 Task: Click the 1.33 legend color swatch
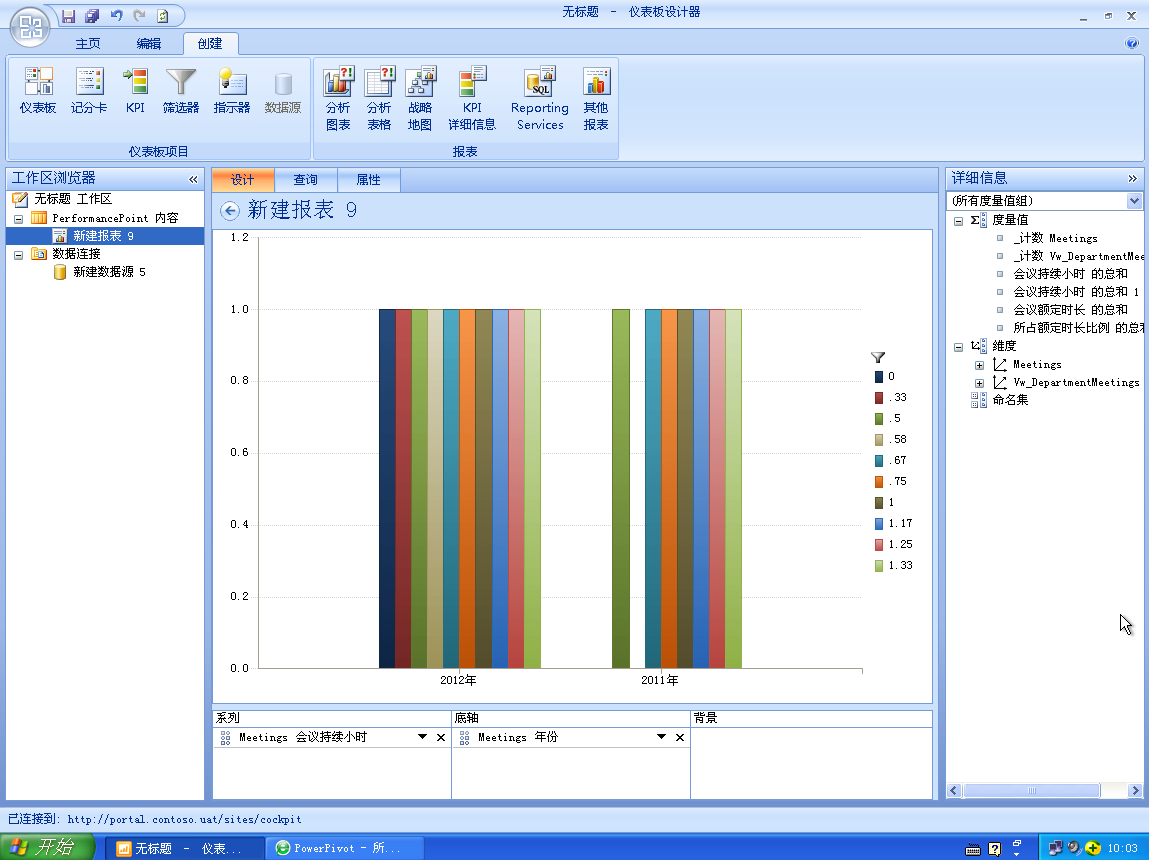coord(878,566)
